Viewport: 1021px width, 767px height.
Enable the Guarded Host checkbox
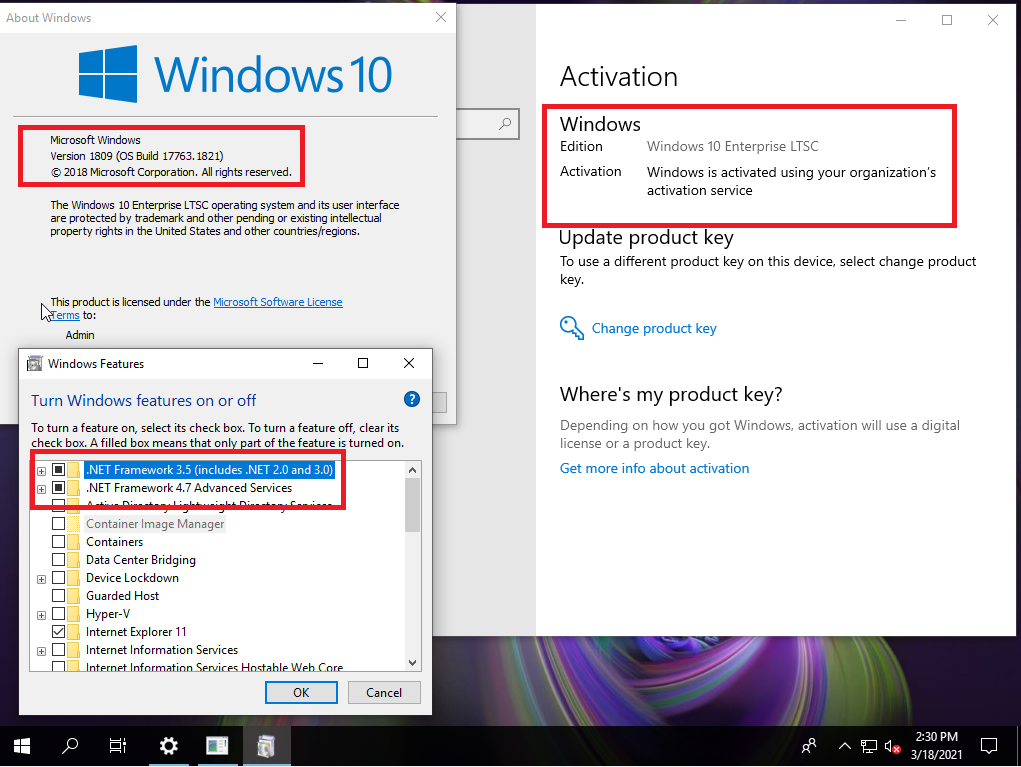click(59, 596)
